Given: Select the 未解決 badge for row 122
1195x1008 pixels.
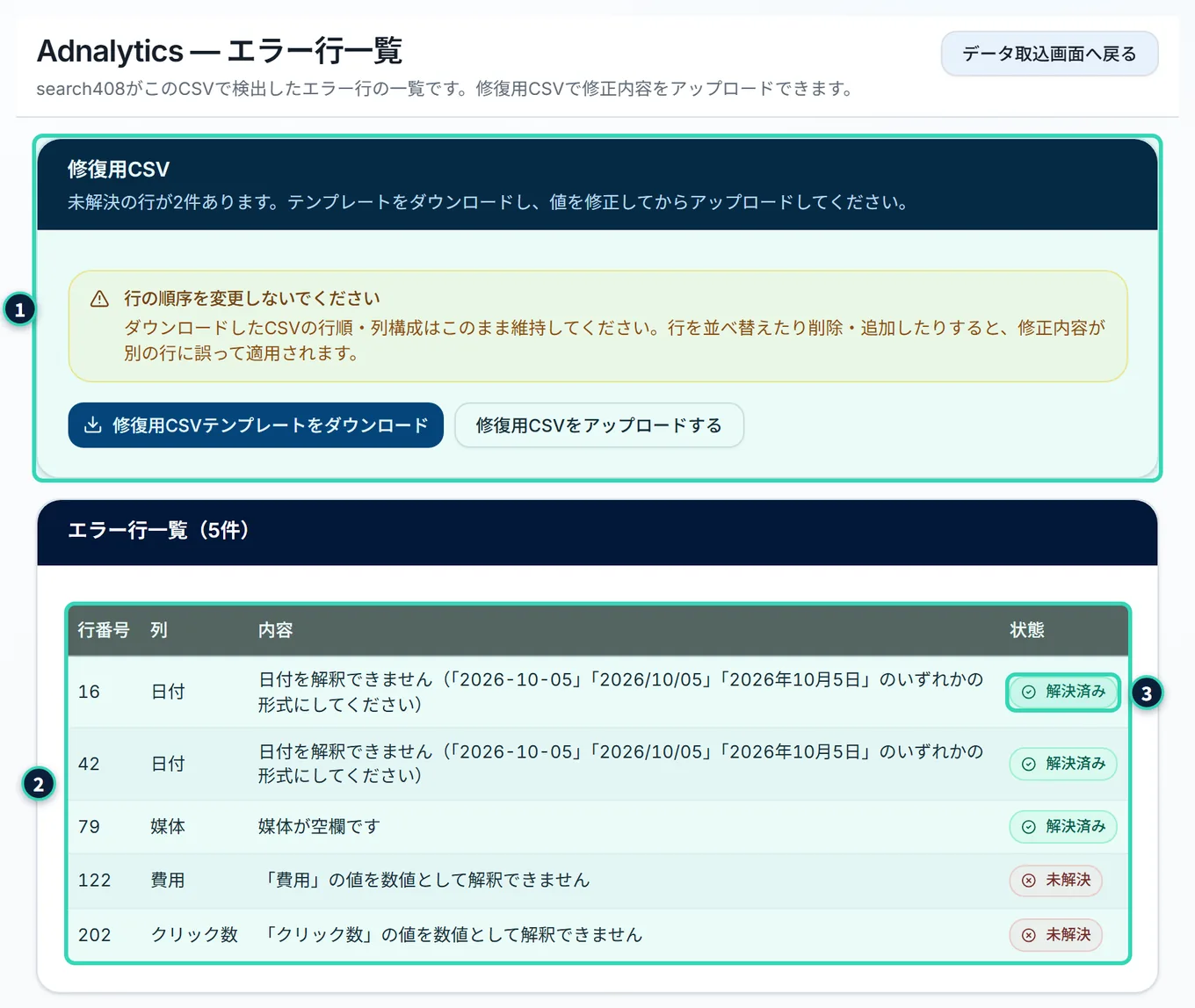Looking at the screenshot, I should click(1055, 881).
